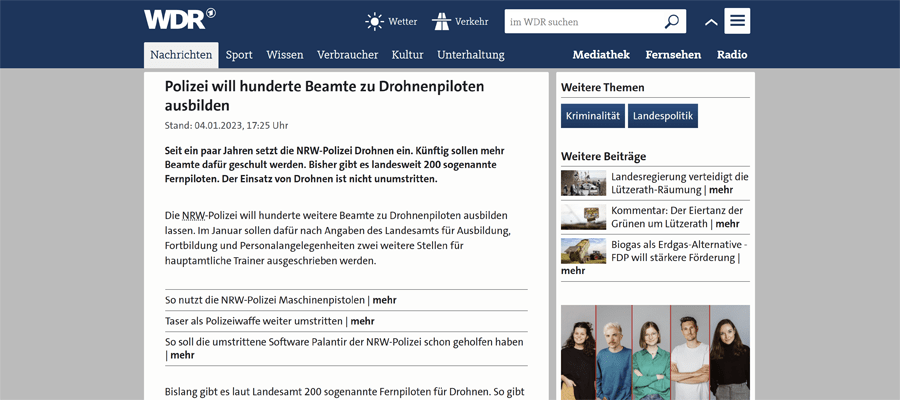Open 'Taser als Polizeiwaffe weiter umstritten' link
Viewport: 900px width, 400px height.
click(x=270, y=321)
